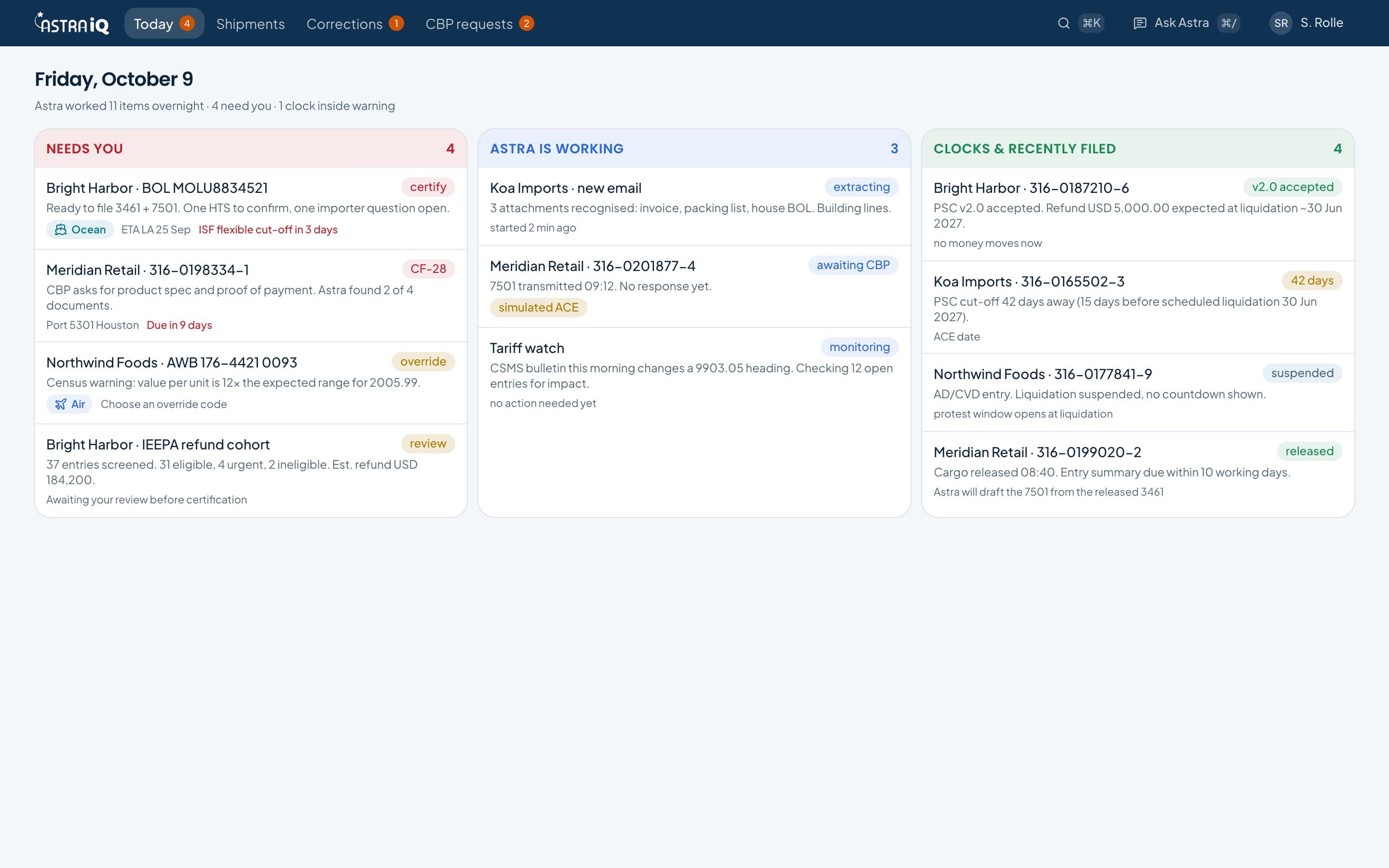
Task: Click the CF-28 tag on Meridian Retail
Action: click(428, 269)
